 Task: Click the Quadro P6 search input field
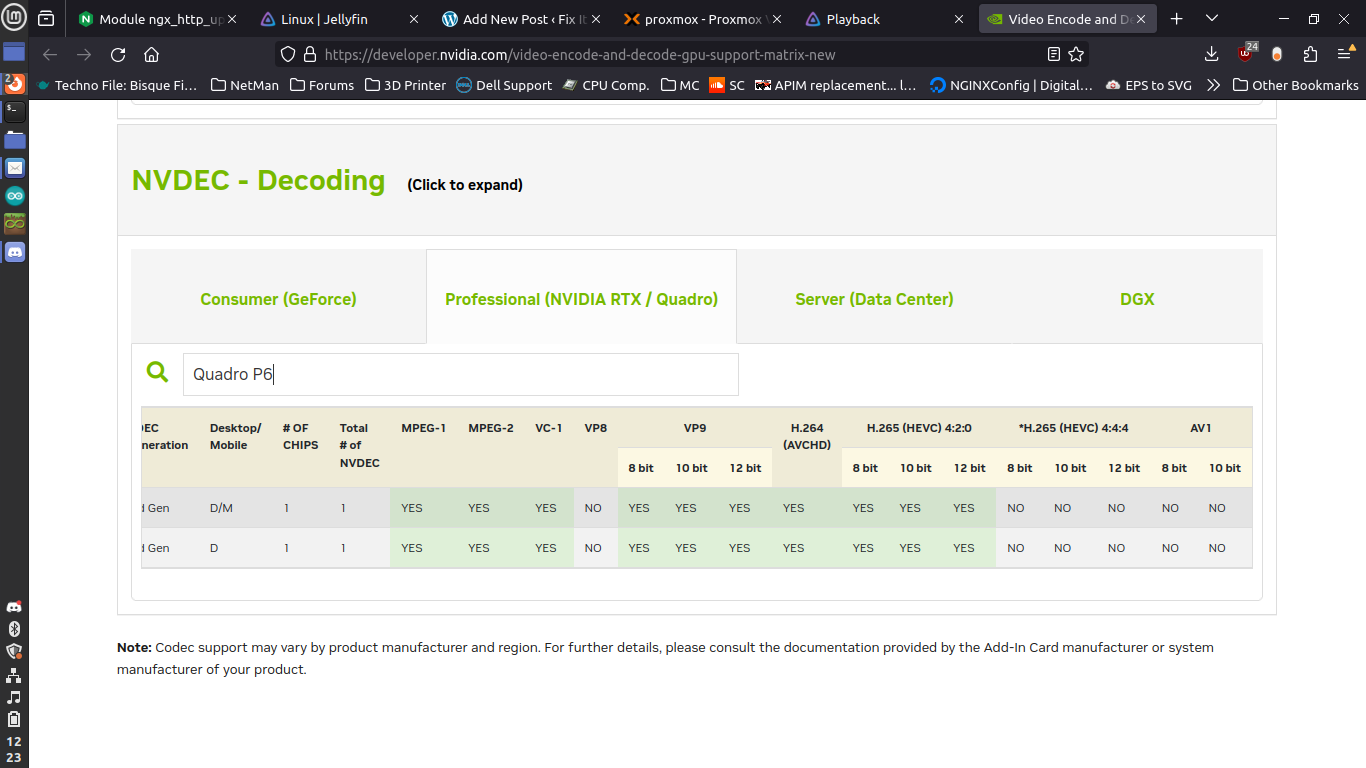[460, 374]
